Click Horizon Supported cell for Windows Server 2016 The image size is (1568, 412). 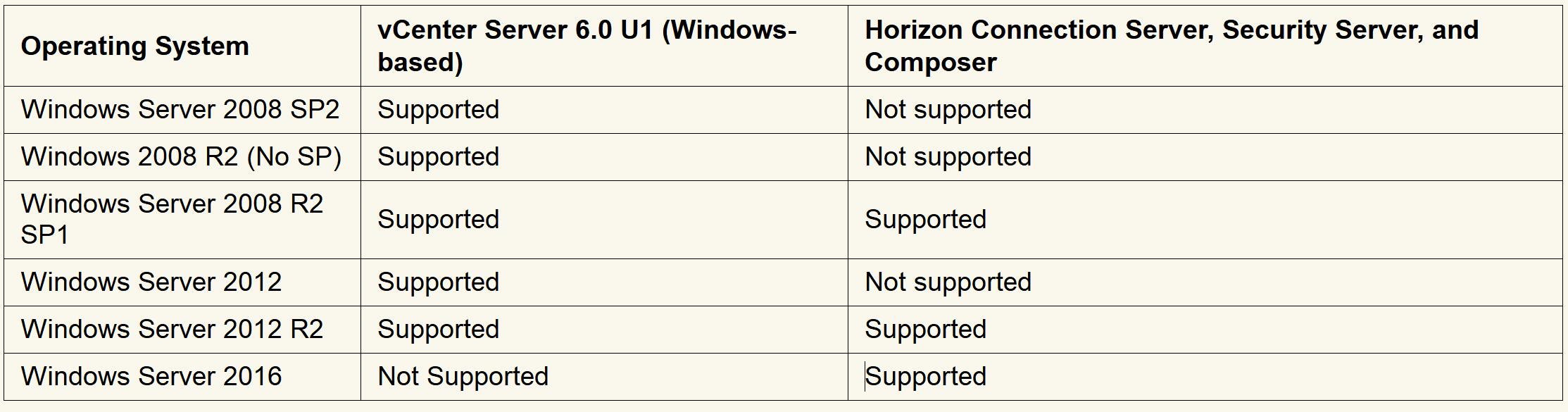pyautogui.click(x=925, y=377)
